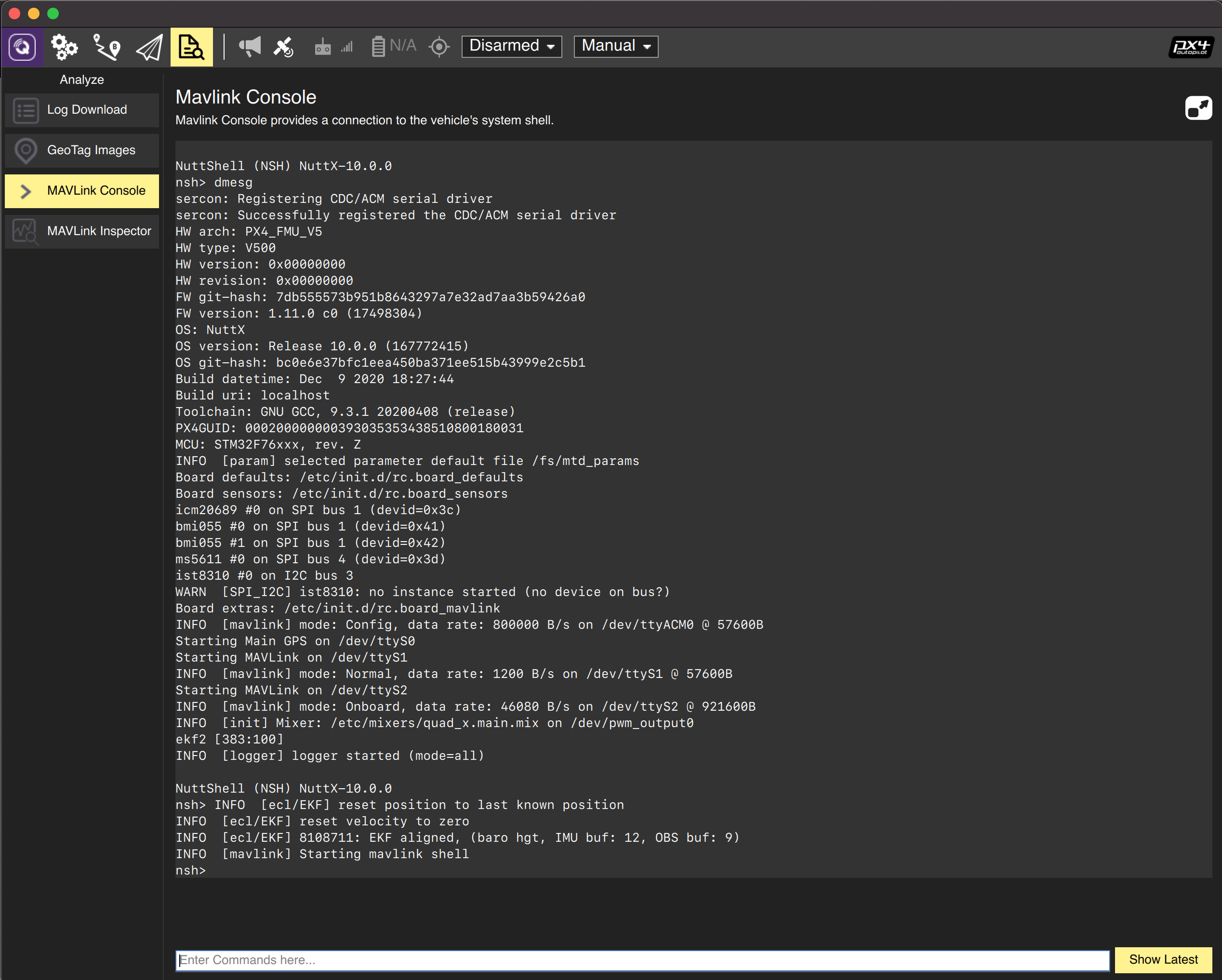Open GeoTag Images page
Screen dimensions: 1222x980
(x=81, y=150)
